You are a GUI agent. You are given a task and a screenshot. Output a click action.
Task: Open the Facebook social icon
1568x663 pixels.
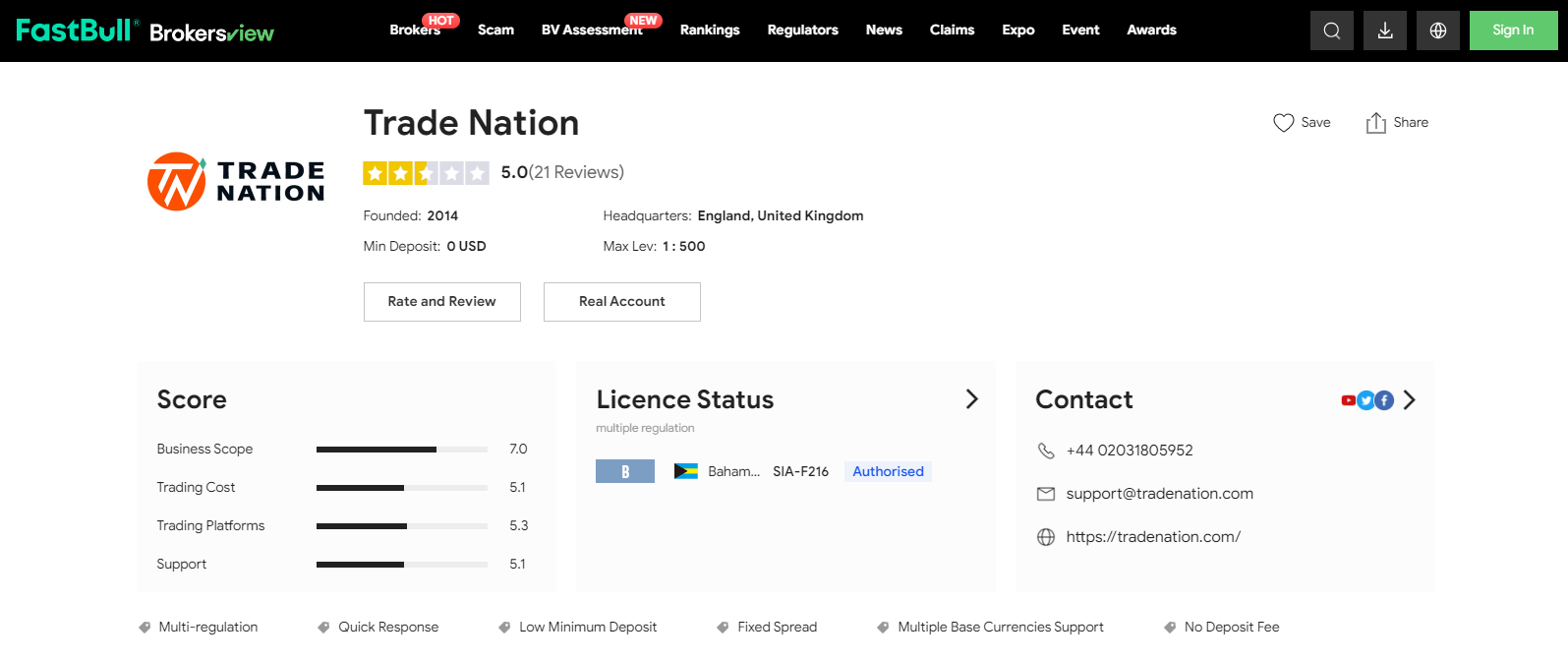tap(1384, 400)
